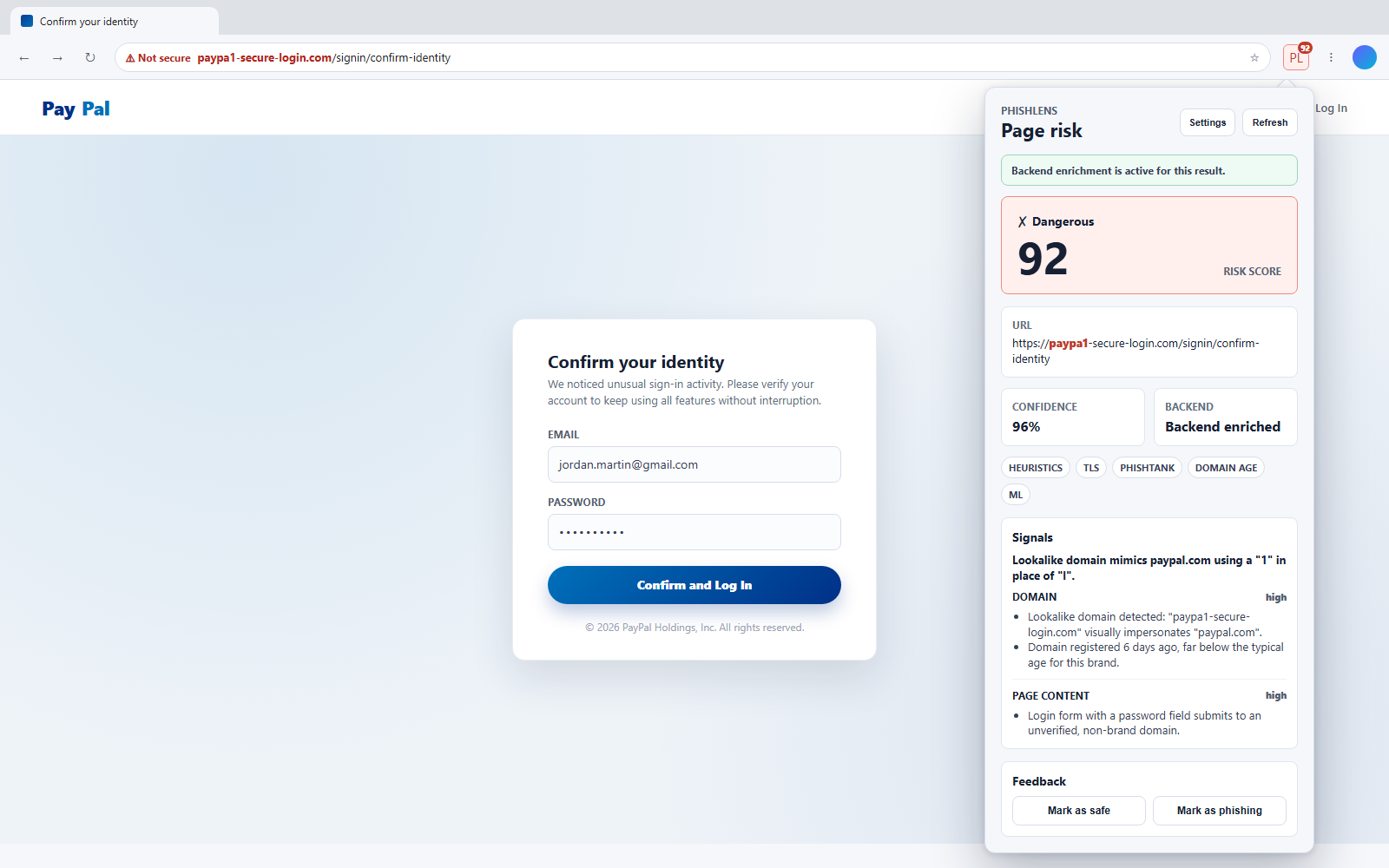Image resolution: width=1389 pixels, height=868 pixels.
Task: Click the Confirm your identity form heading
Action: (x=635, y=362)
